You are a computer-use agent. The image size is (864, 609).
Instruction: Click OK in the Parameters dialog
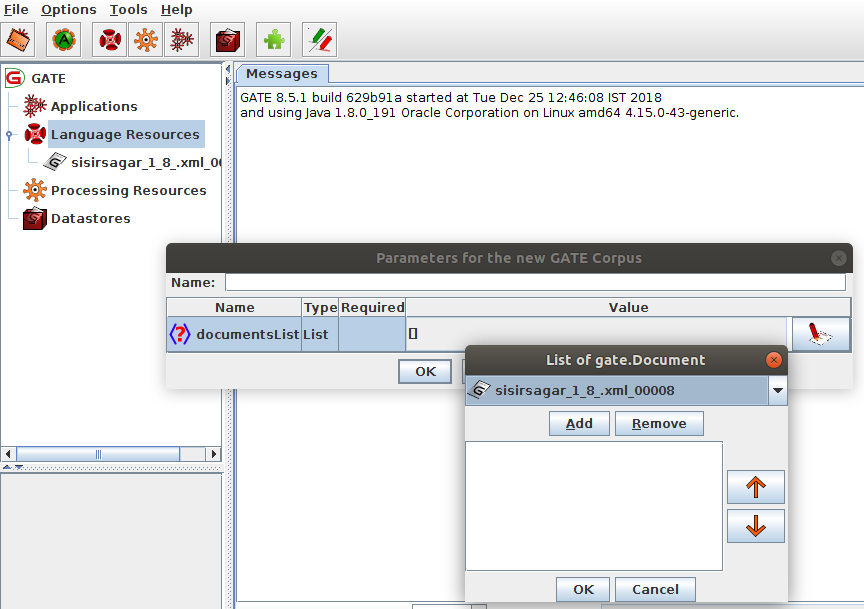click(424, 371)
